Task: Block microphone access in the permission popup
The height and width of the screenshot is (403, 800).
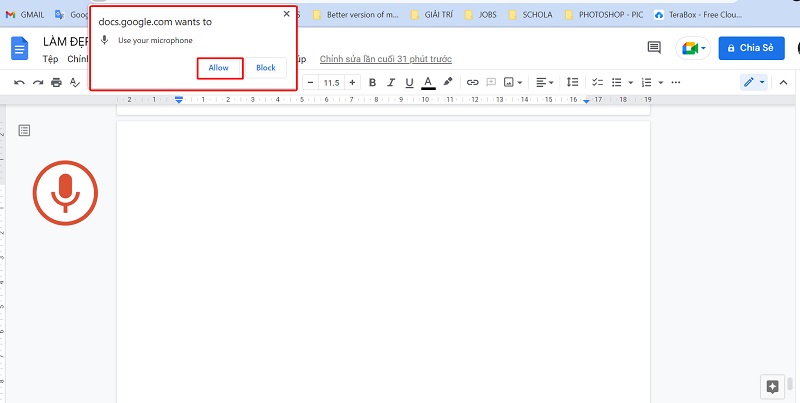Action: [266, 68]
